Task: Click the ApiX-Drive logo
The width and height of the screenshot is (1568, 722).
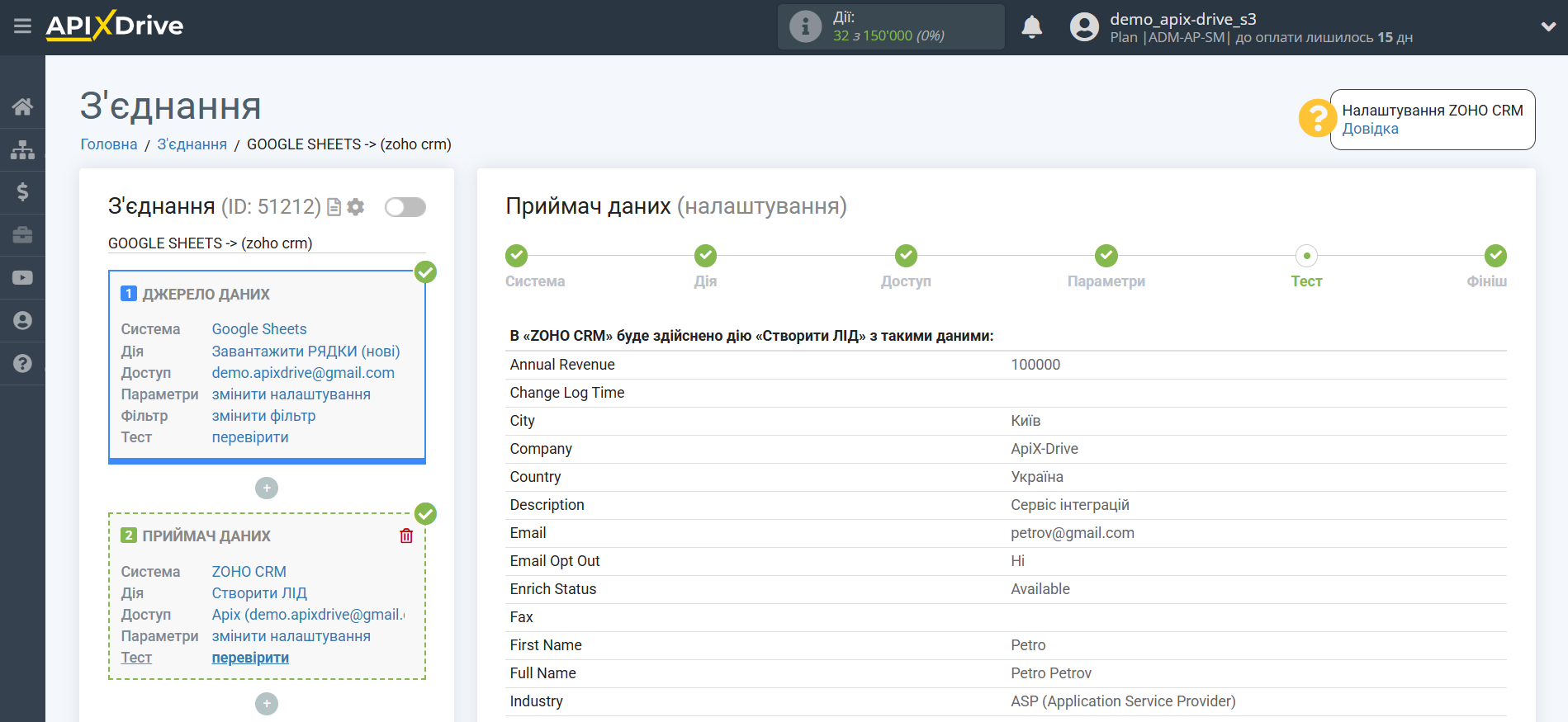Action: (115, 26)
